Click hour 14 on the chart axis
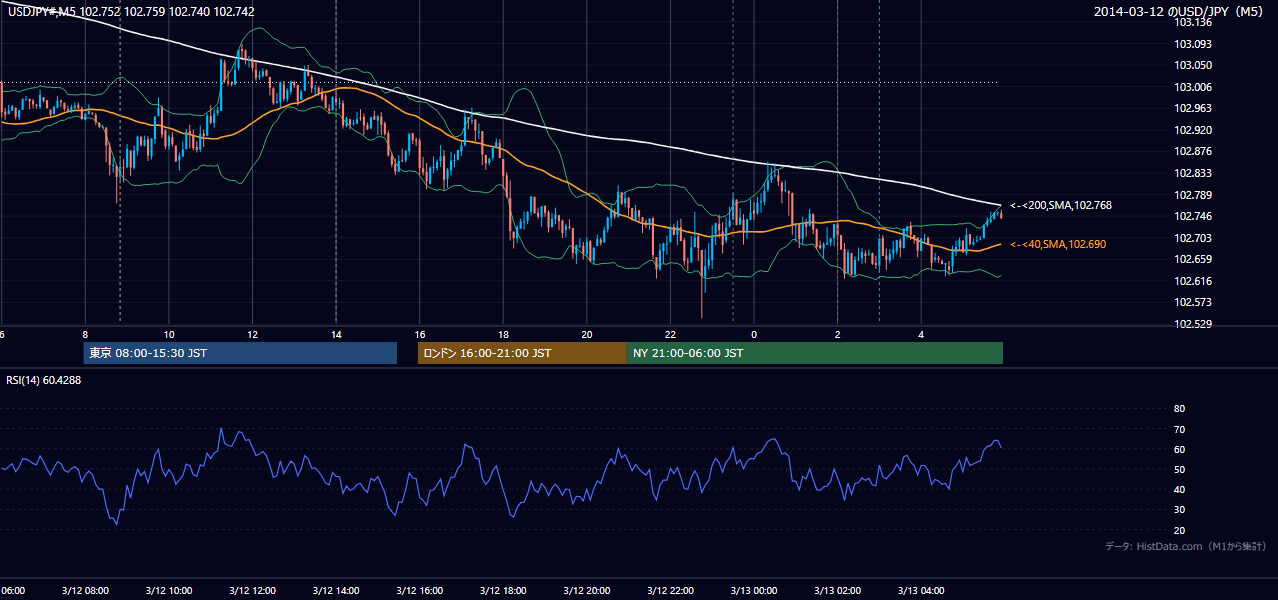Screen dimensions: 1278x600 pyautogui.click(x=336, y=334)
